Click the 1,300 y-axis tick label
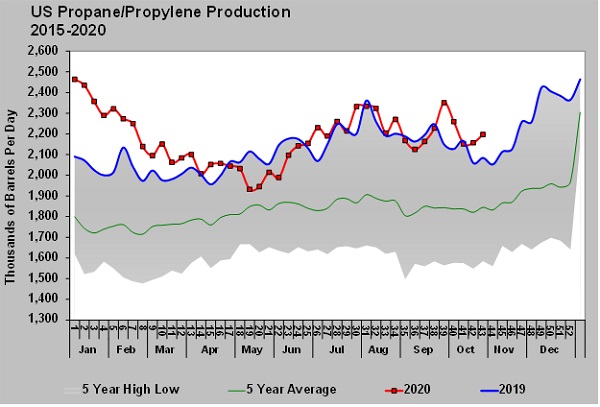The height and width of the screenshot is (407, 600). (43, 319)
